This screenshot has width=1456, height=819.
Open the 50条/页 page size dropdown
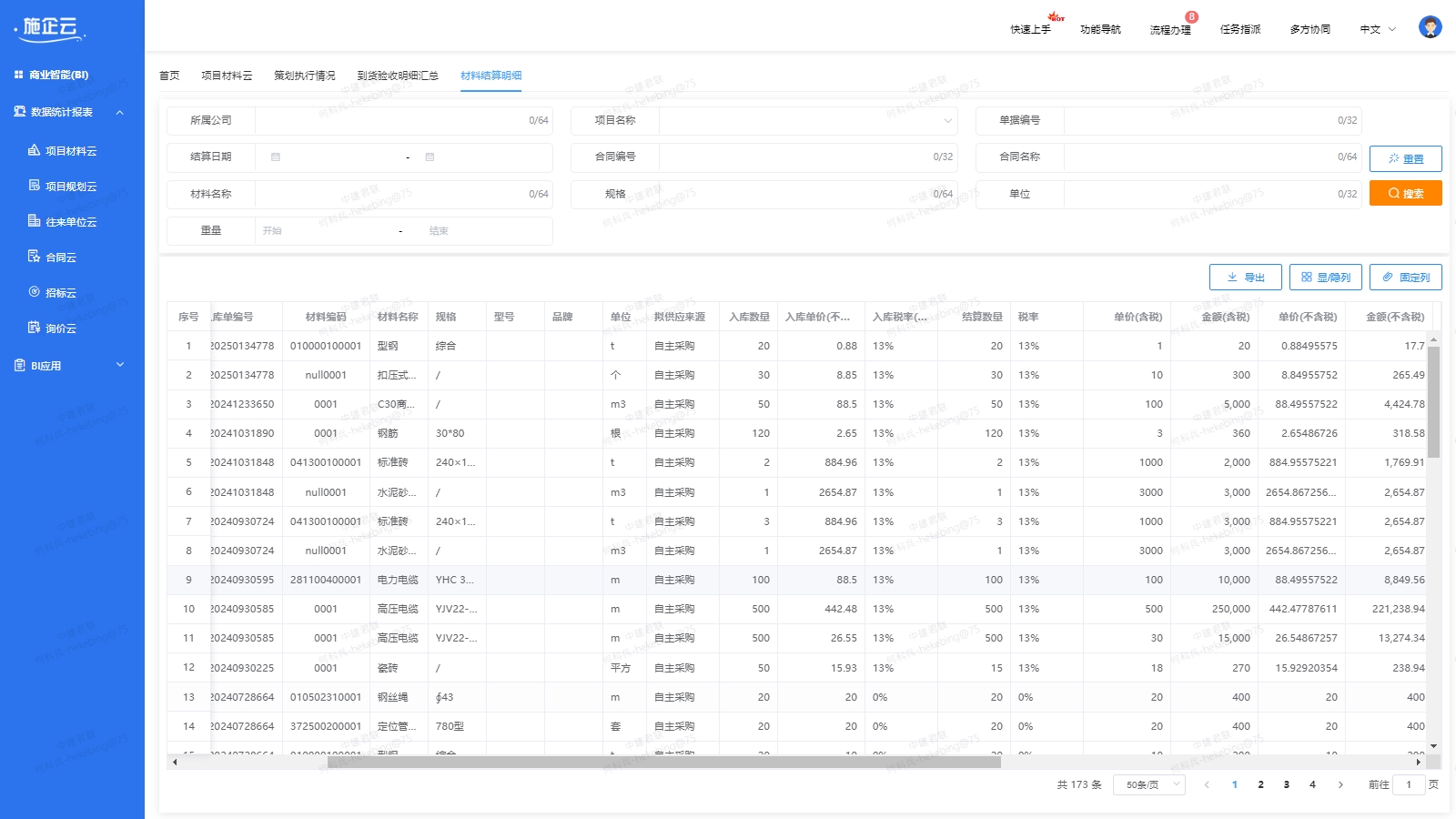1148,784
